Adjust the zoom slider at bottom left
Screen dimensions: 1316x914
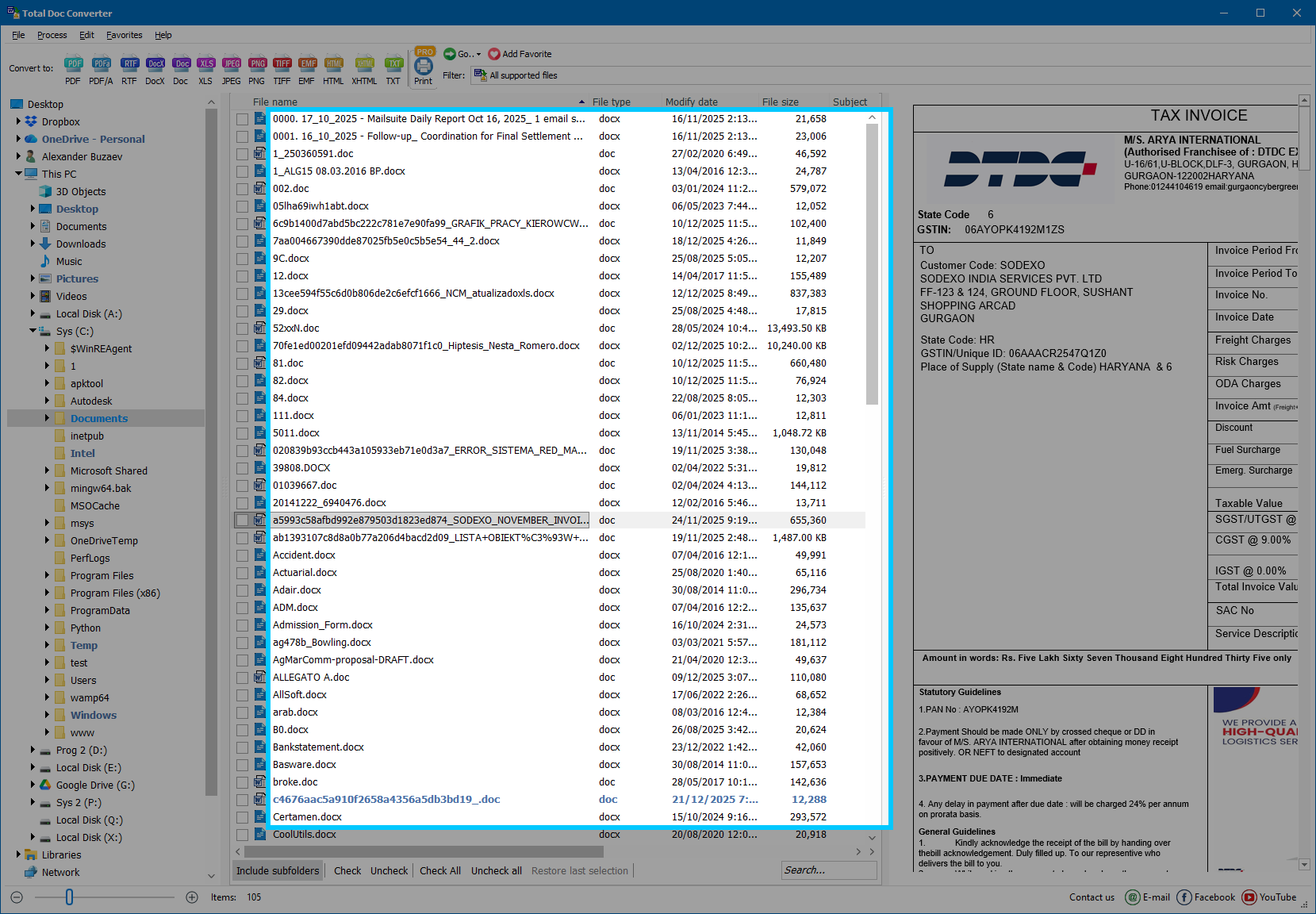(x=70, y=897)
